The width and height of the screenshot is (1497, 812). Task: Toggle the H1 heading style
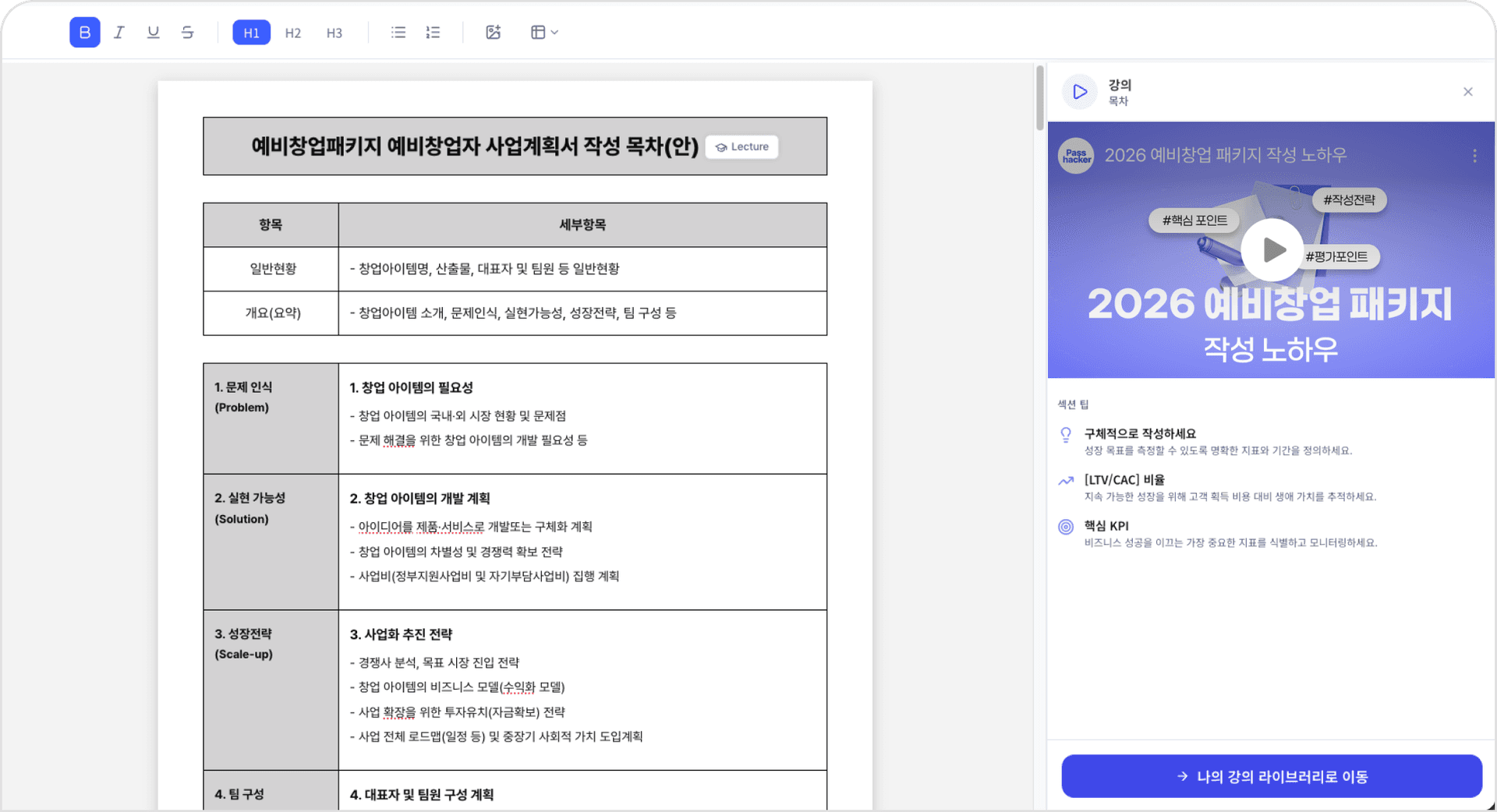250,32
